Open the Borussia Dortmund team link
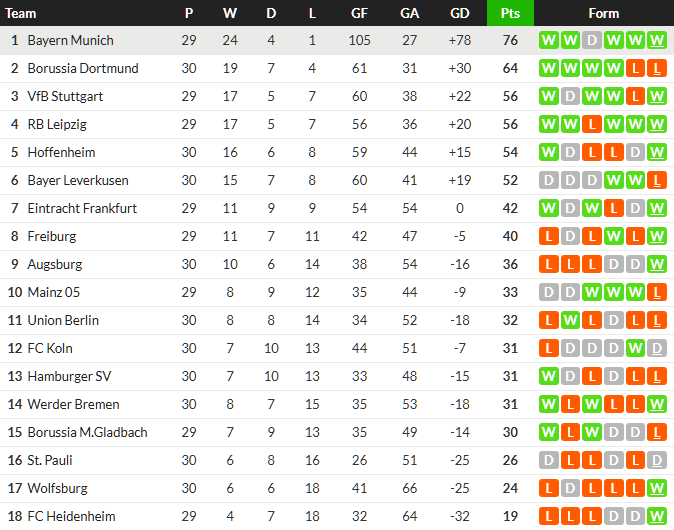The image size is (674, 530). tap(83, 69)
